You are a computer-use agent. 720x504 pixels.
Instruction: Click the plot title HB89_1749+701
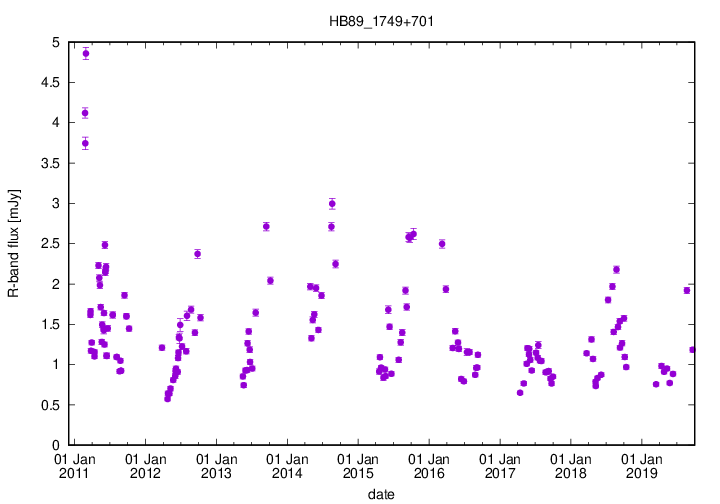pos(380,21)
